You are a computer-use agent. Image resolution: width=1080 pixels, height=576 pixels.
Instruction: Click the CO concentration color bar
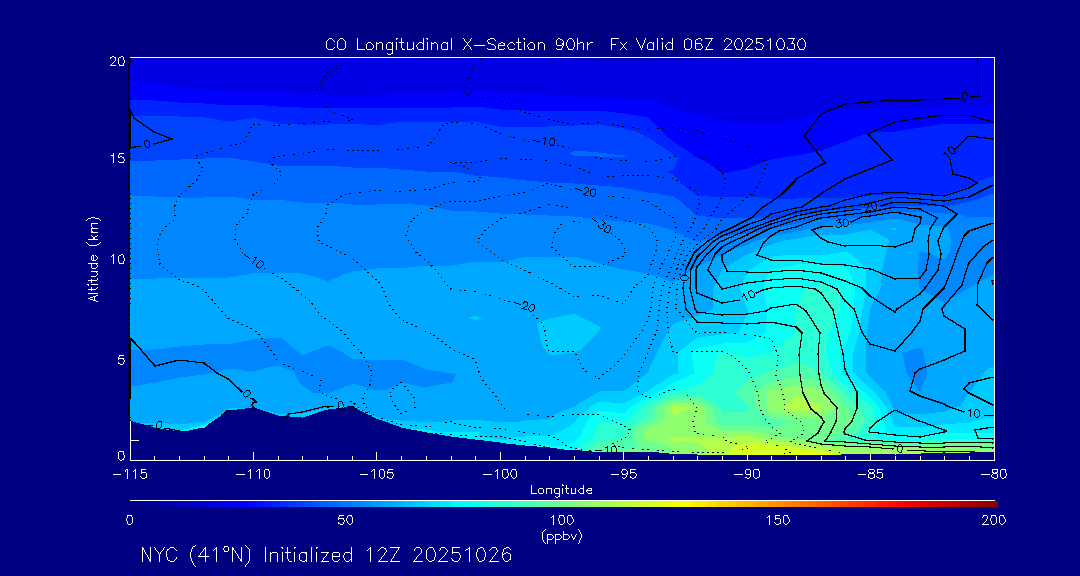(563, 503)
